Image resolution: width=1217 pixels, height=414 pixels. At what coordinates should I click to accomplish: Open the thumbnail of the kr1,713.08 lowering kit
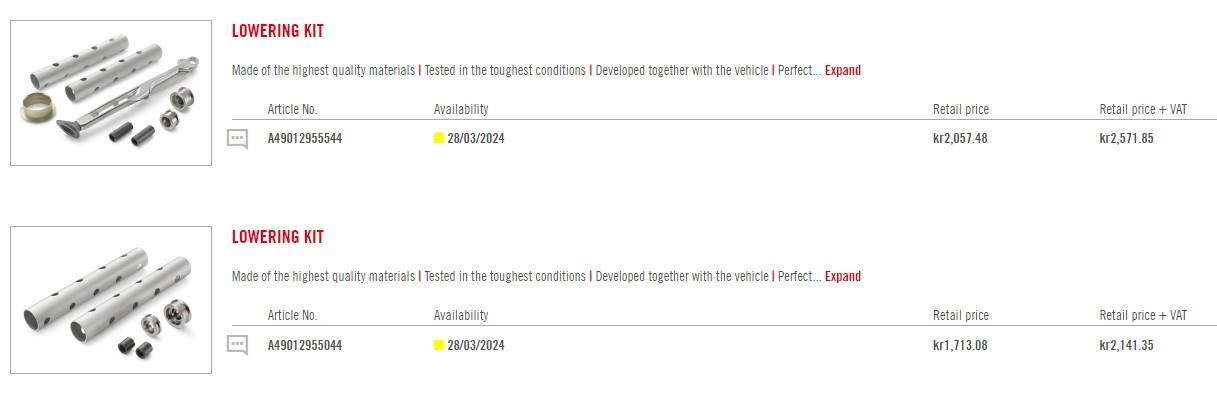point(111,300)
